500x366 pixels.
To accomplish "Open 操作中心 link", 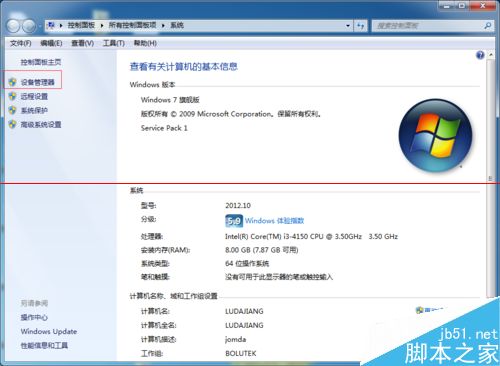I will [34, 317].
